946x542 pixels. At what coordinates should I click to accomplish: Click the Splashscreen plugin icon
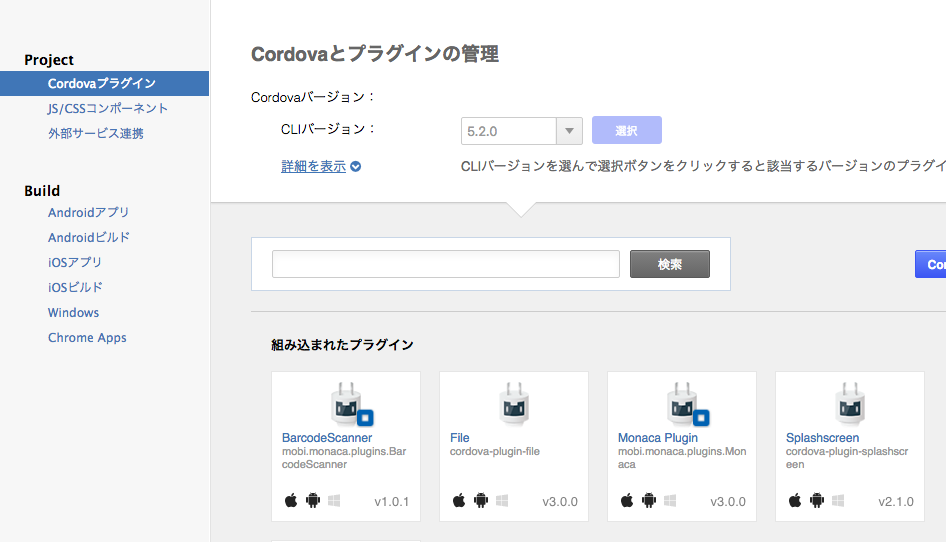(x=850, y=404)
